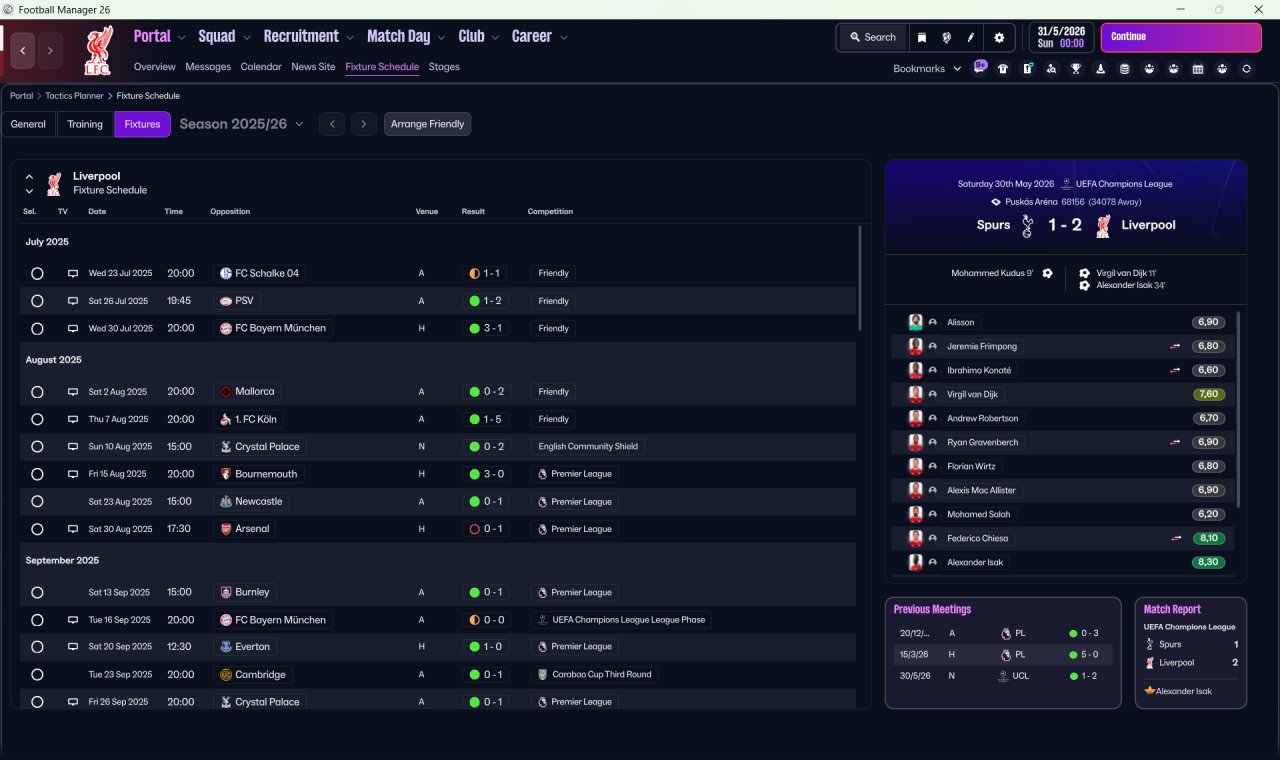Open the Season 2025/26 dropdown

tap(241, 124)
